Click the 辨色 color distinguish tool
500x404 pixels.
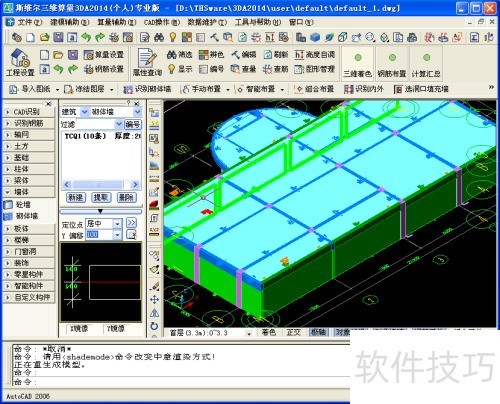[x=211, y=55]
